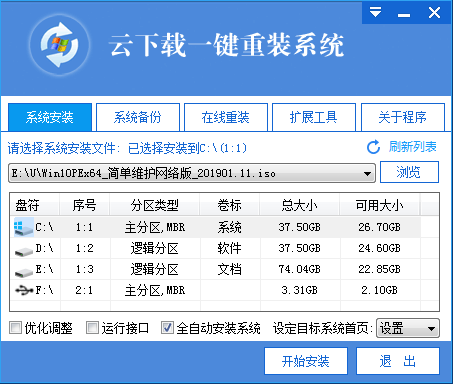Expand the ISO file path dropdown
The image size is (453, 384).
point(367,173)
